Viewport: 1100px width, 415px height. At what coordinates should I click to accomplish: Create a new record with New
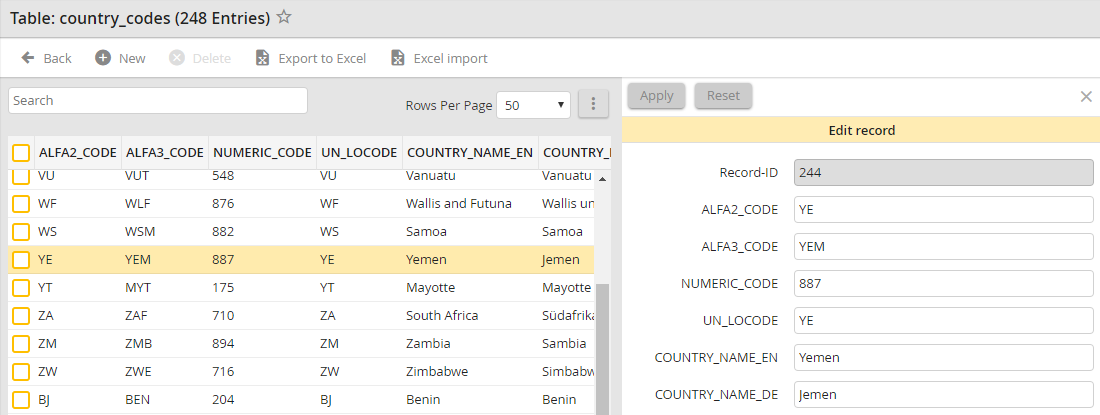[121, 58]
